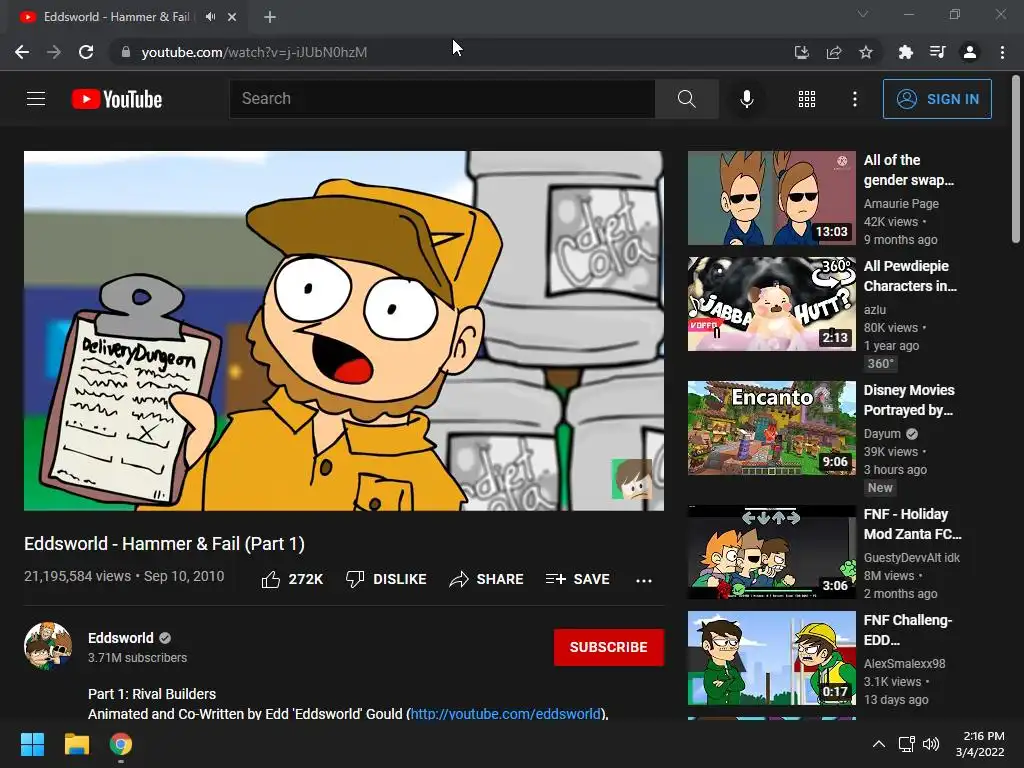Screen dimensions: 1024x768
Task: Click the SIGN IN button
Action: (937, 99)
